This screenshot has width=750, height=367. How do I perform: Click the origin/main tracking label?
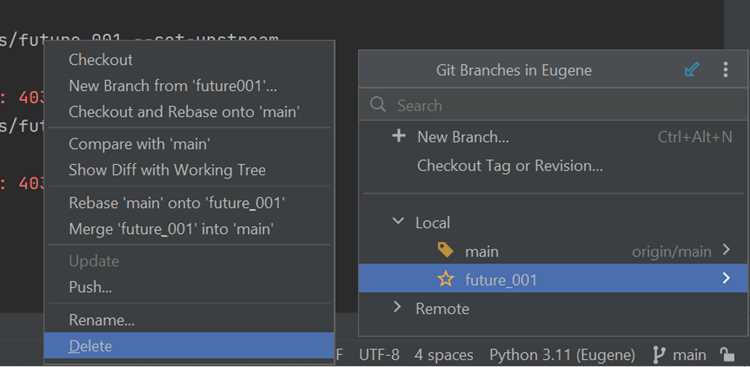pyautogui.click(x=672, y=251)
